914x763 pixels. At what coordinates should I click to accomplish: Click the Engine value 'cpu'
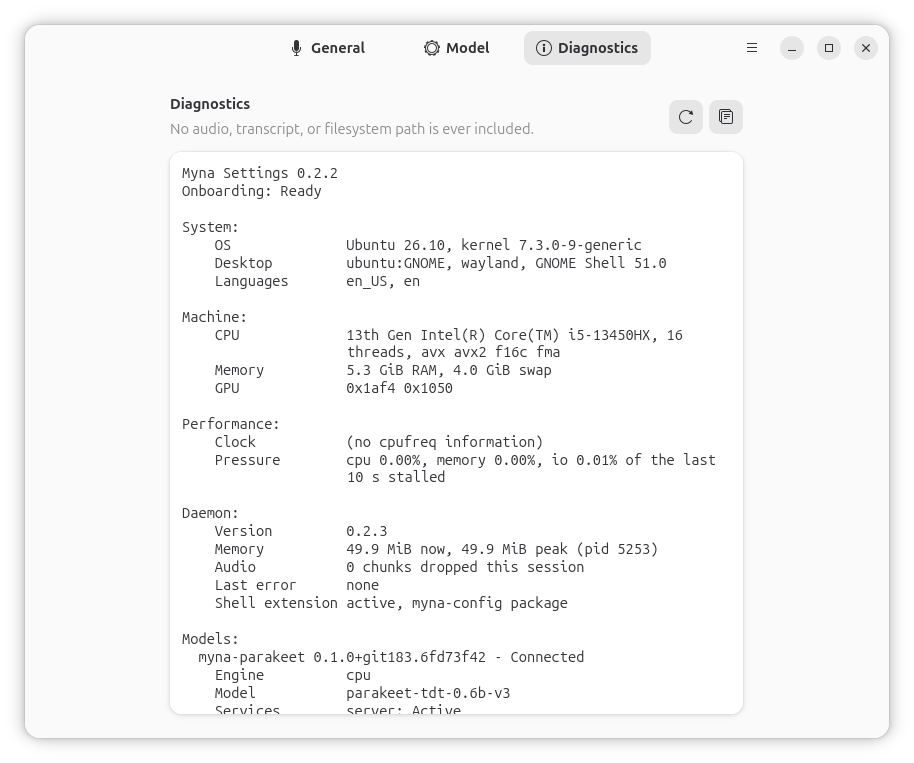[x=358, y=676]
